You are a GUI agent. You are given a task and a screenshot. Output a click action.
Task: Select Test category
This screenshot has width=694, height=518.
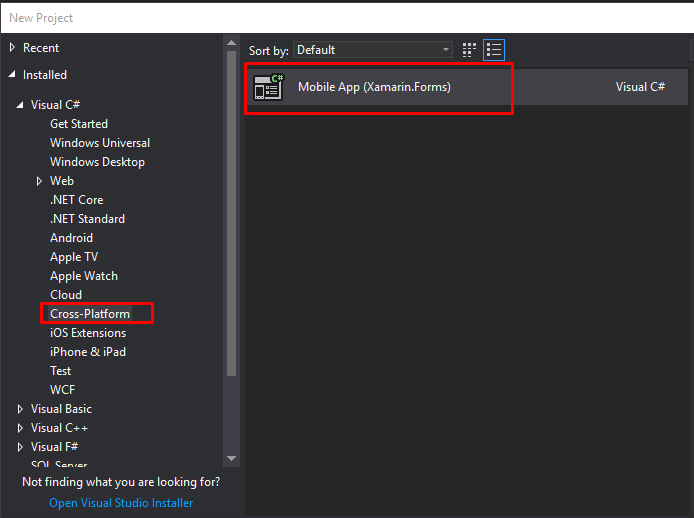61,371
